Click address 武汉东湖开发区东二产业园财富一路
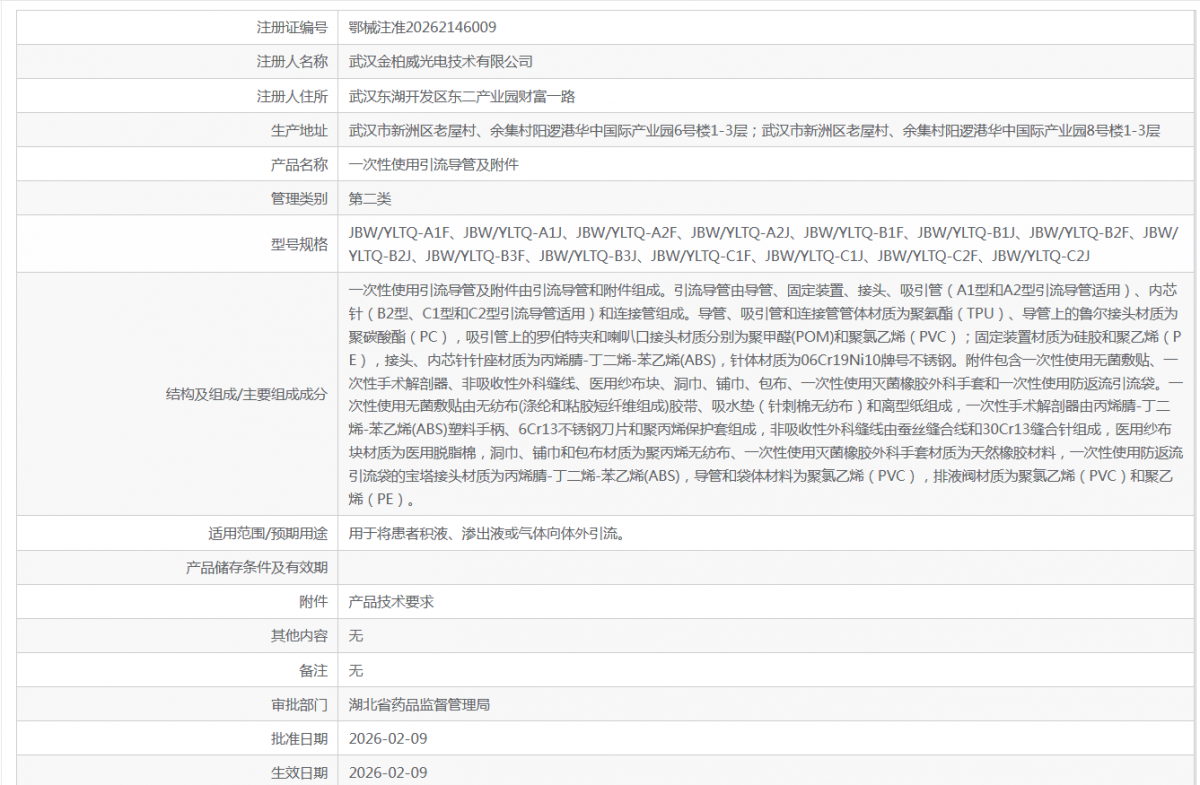 coord(462,96)
